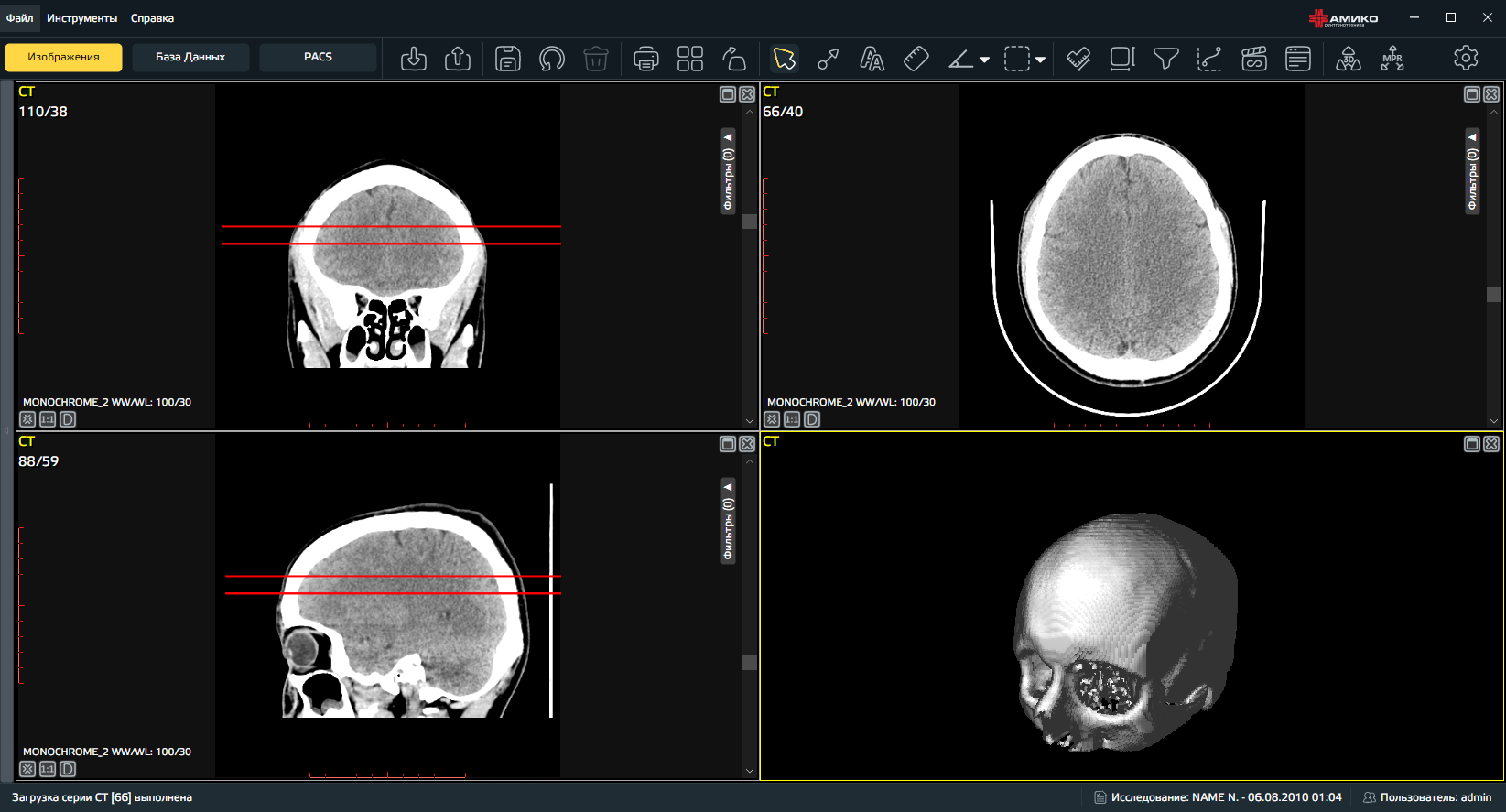Toggle the D button in coronal viewport
Screen dimensions: 1506x812
pos(68,419)
